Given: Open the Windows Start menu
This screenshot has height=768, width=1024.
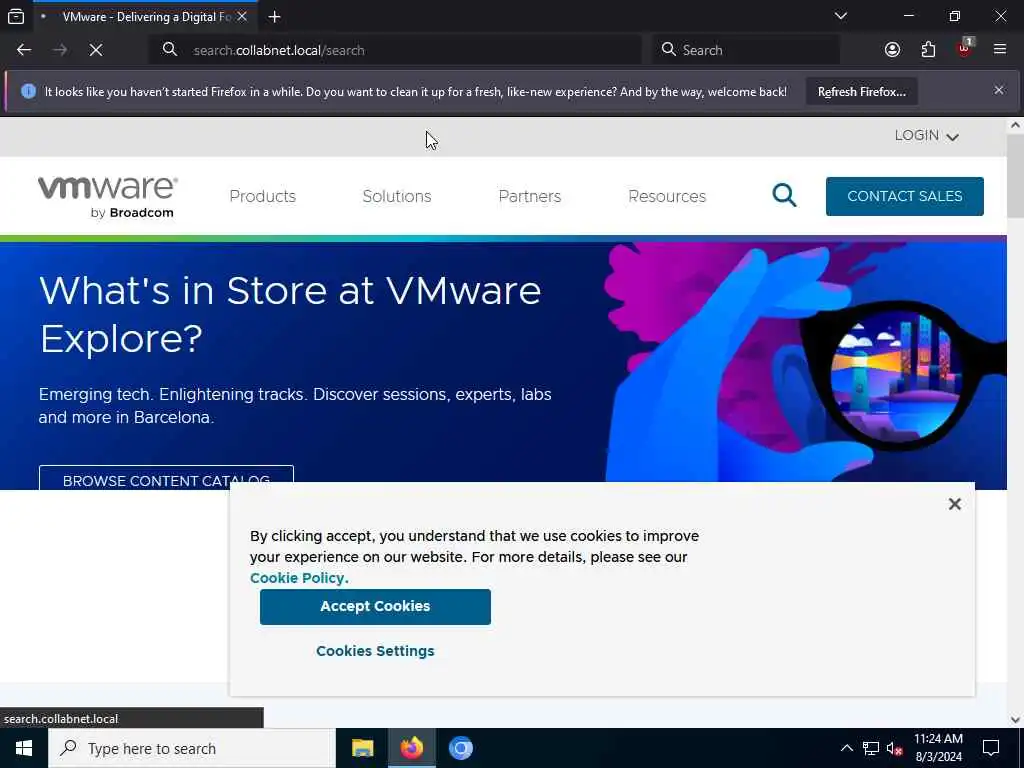Looking at the screenshot, I should click(x=24, y=748).
